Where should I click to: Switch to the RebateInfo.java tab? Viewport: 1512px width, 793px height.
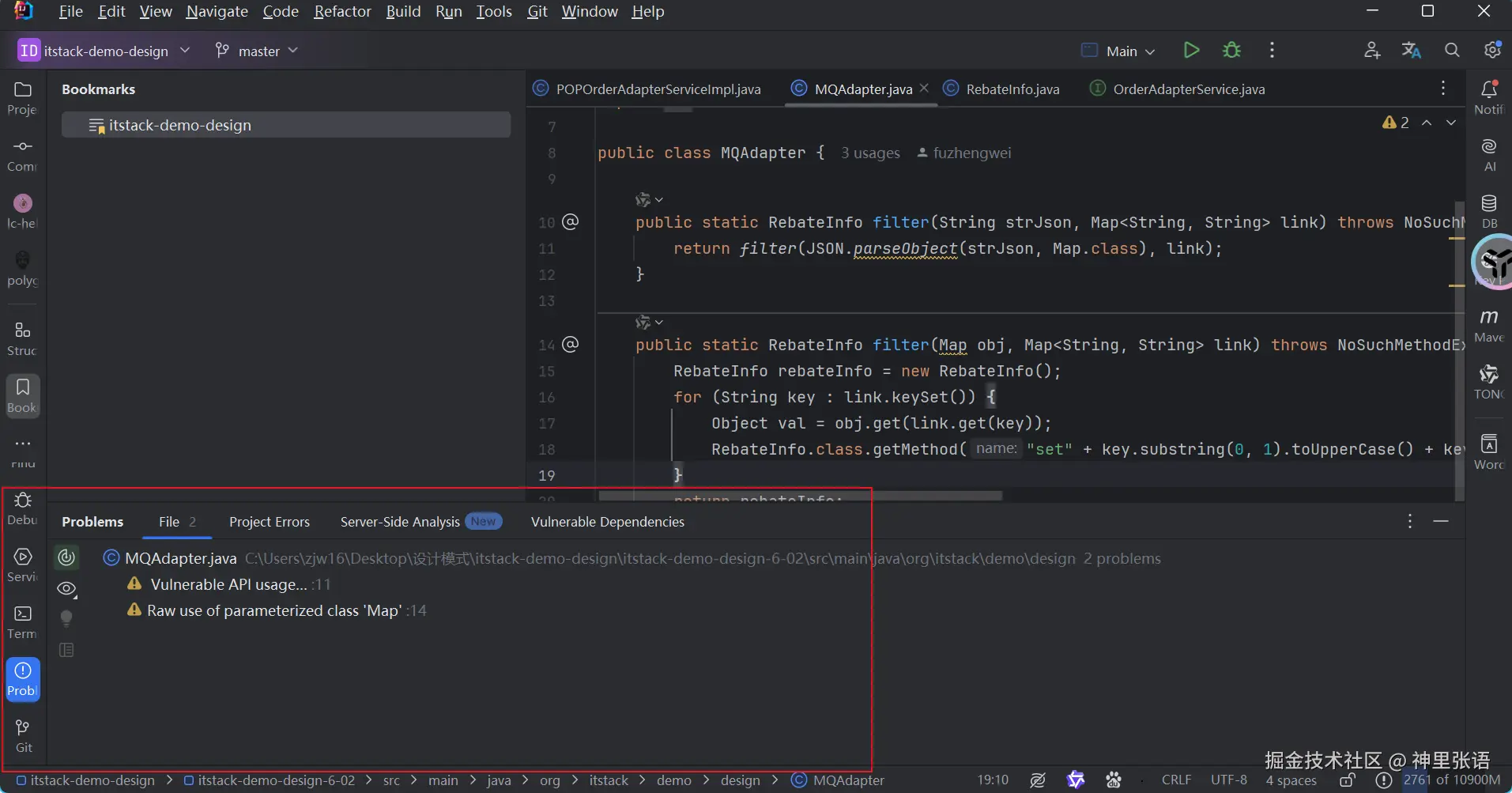pyautogui.click(x=1001, y=89)
